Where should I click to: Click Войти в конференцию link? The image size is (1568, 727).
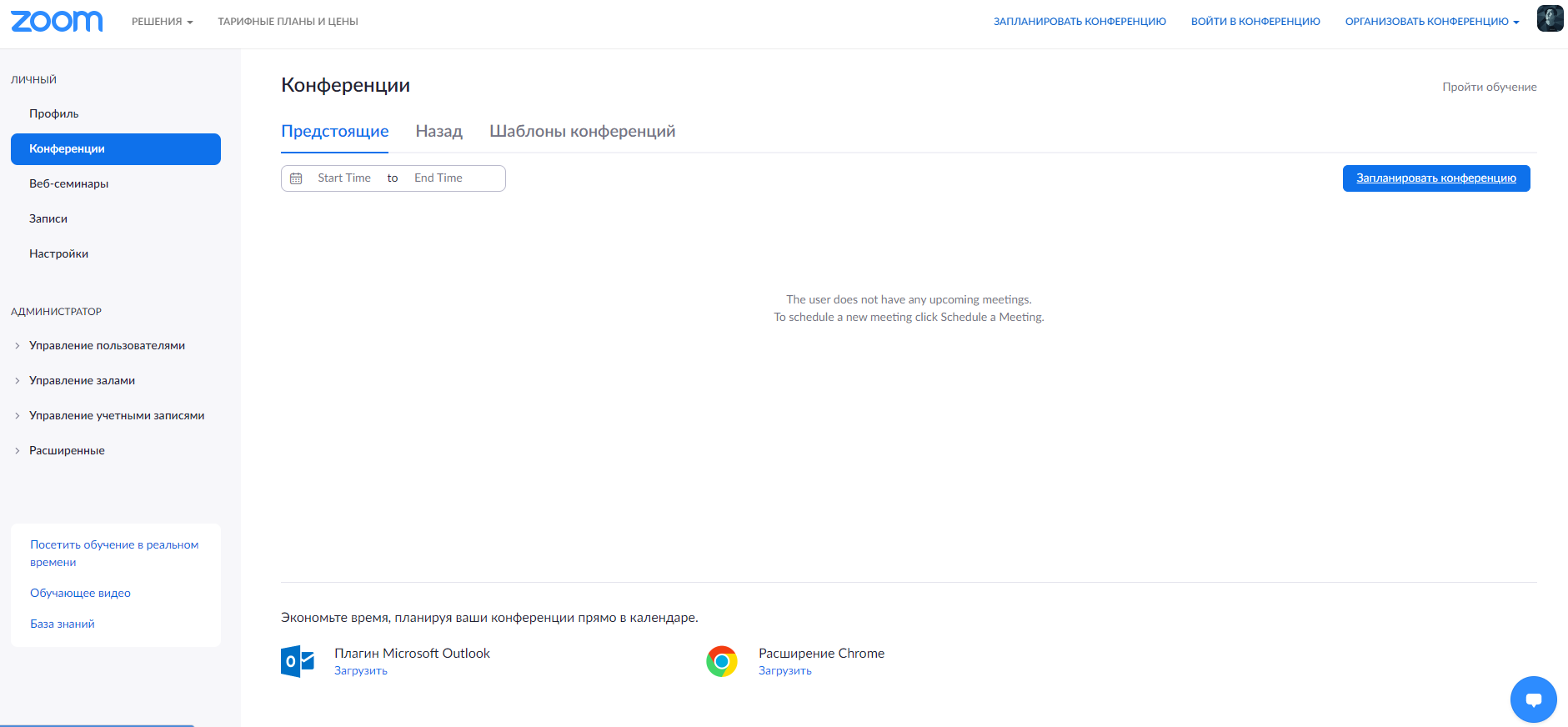pyautogui.click(x=1255, y=22)
